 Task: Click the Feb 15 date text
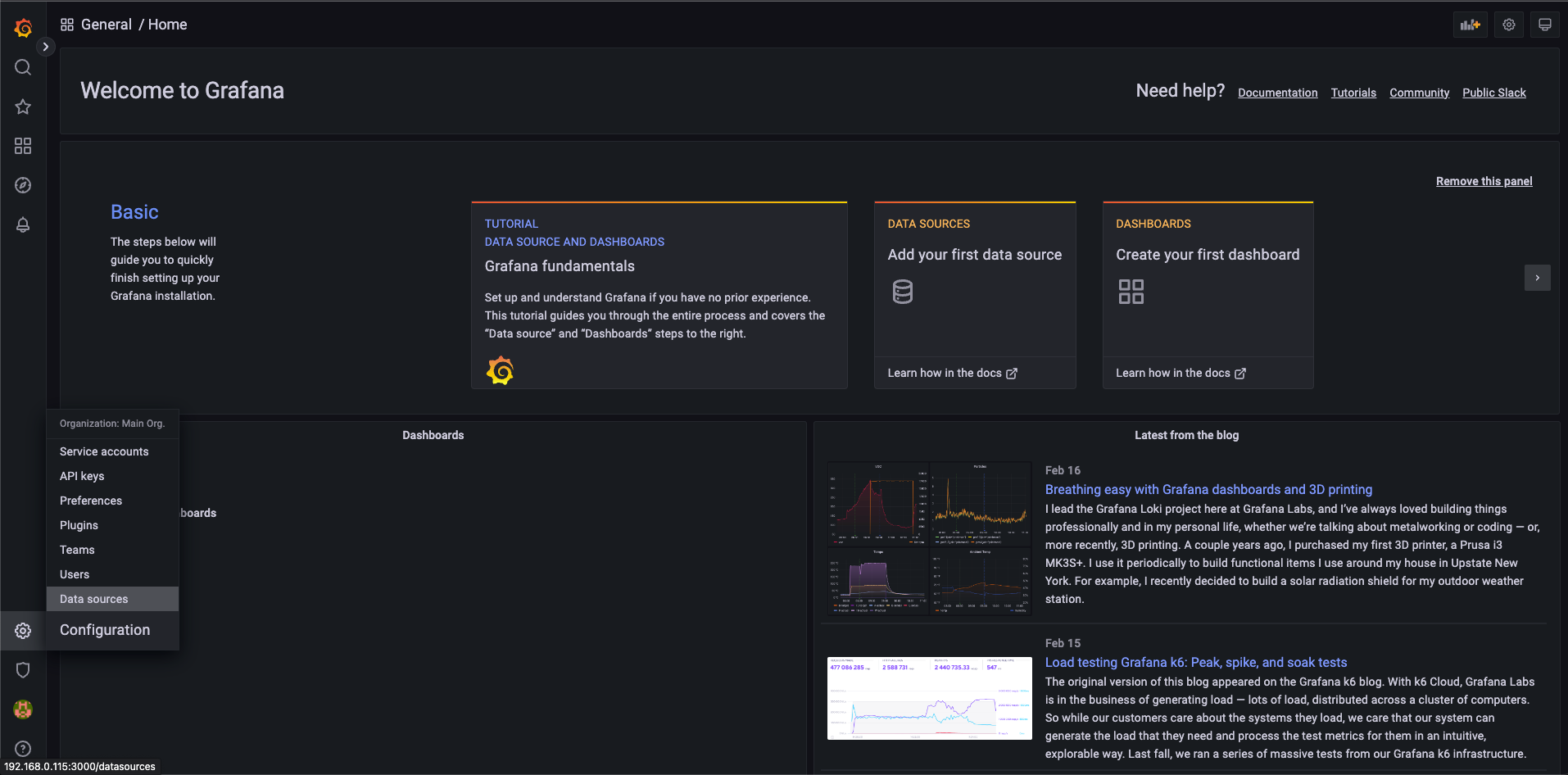coord(1063,643)
